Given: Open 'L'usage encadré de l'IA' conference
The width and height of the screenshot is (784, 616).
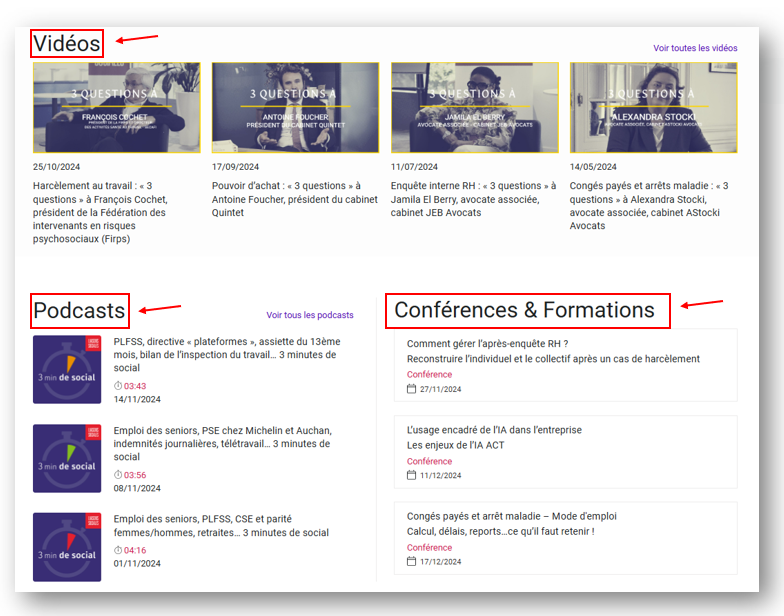Looking at the screenshot, I should pos(494,430).
